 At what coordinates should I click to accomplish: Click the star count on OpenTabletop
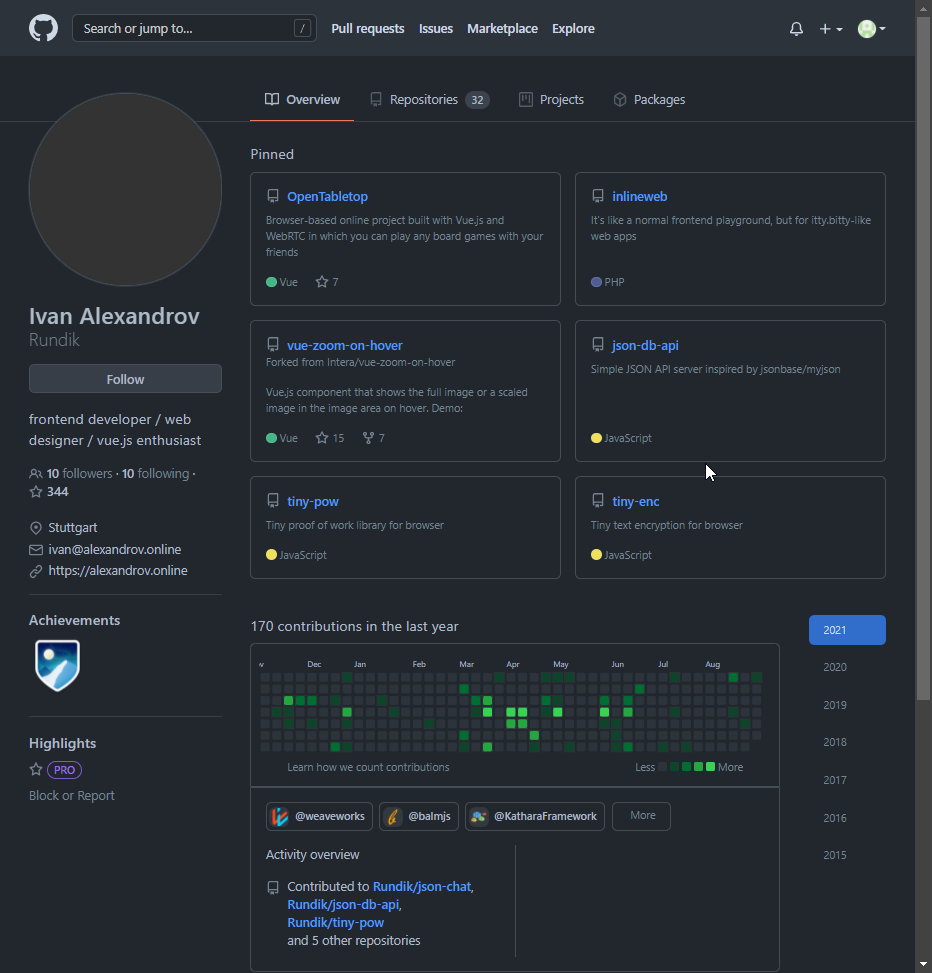pos(327,282)
